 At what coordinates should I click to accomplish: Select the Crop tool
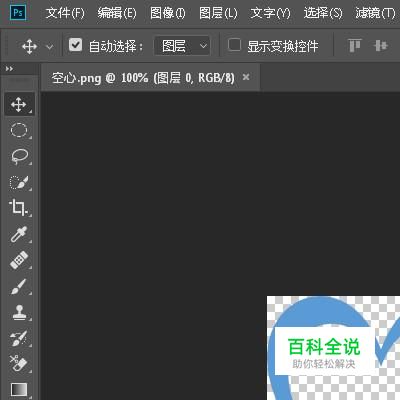[19, 208]
